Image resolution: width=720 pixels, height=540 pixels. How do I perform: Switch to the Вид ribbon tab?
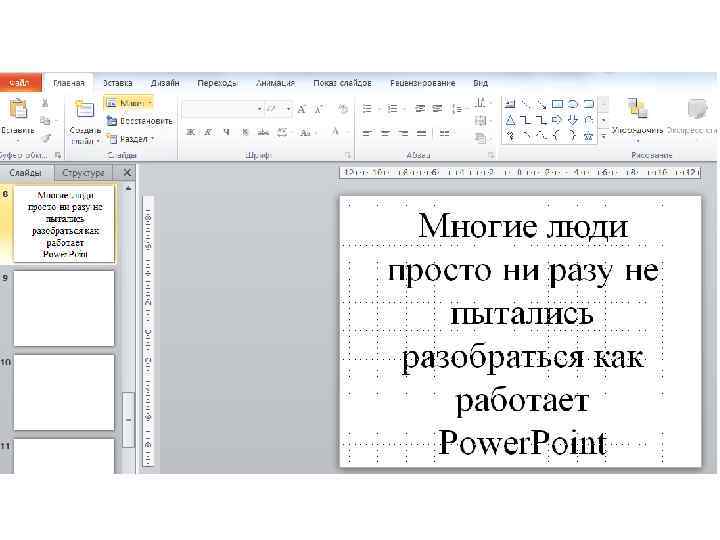pyautogui.click(x=480, y=83)
